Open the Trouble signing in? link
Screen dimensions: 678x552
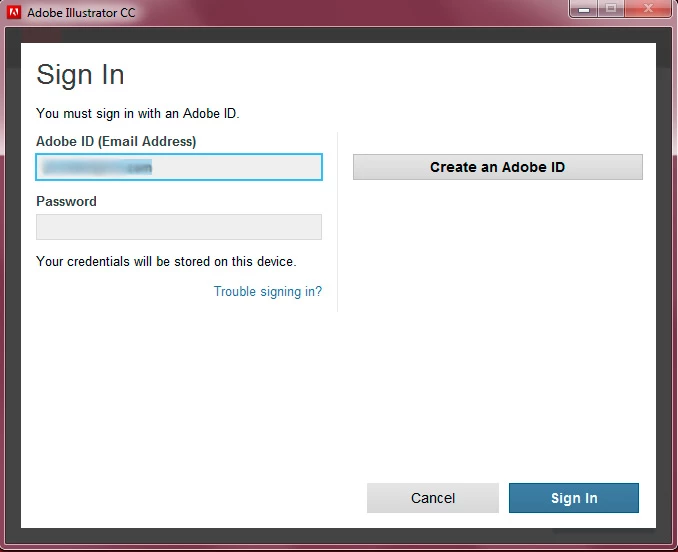[x=268, y=291]
